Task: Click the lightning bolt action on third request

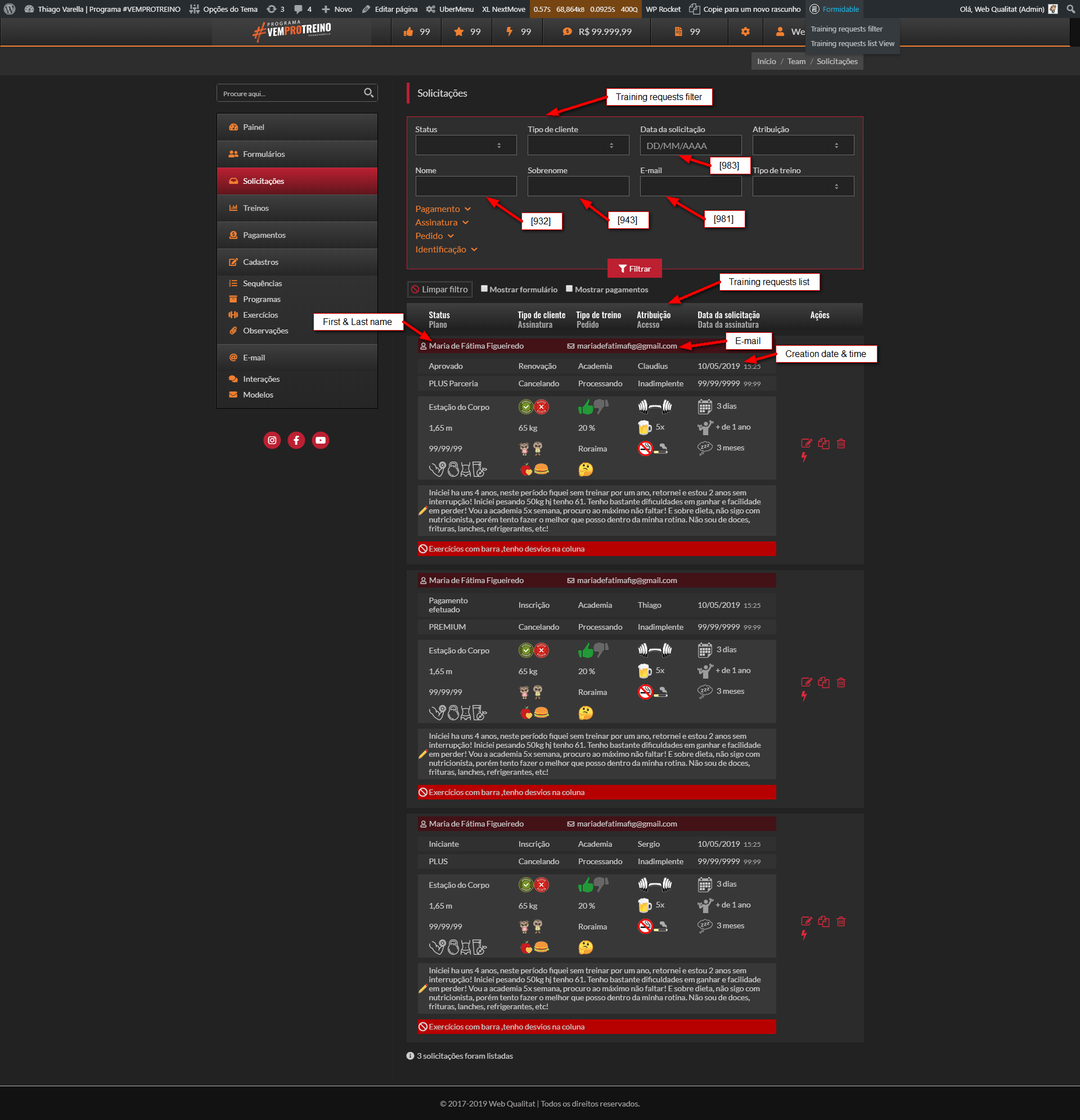Action: [x=804, y=935]
